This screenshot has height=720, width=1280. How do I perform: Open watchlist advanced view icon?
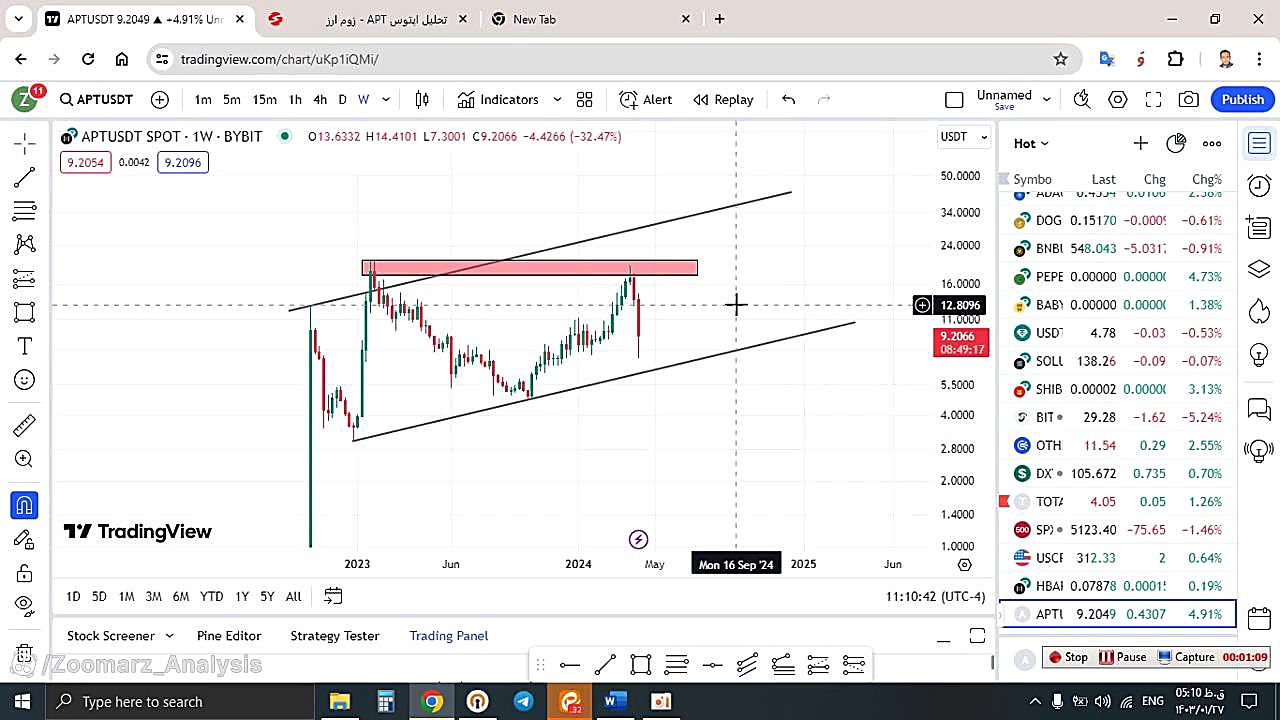(x=1176, y=143)
